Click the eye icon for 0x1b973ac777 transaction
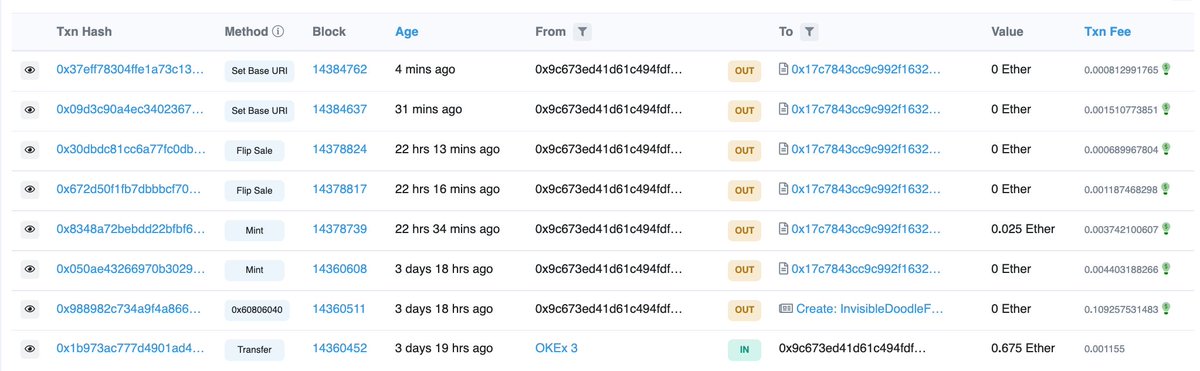The height and width of the screenshot is (371, 1200). (30, 349)
